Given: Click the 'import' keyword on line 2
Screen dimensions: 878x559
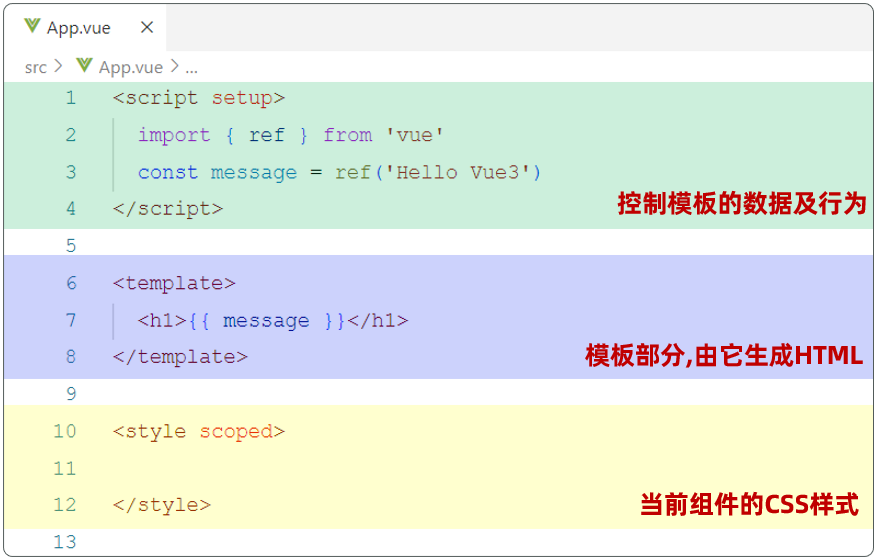Looking at the screenshot, I should (x=174, y=136).
